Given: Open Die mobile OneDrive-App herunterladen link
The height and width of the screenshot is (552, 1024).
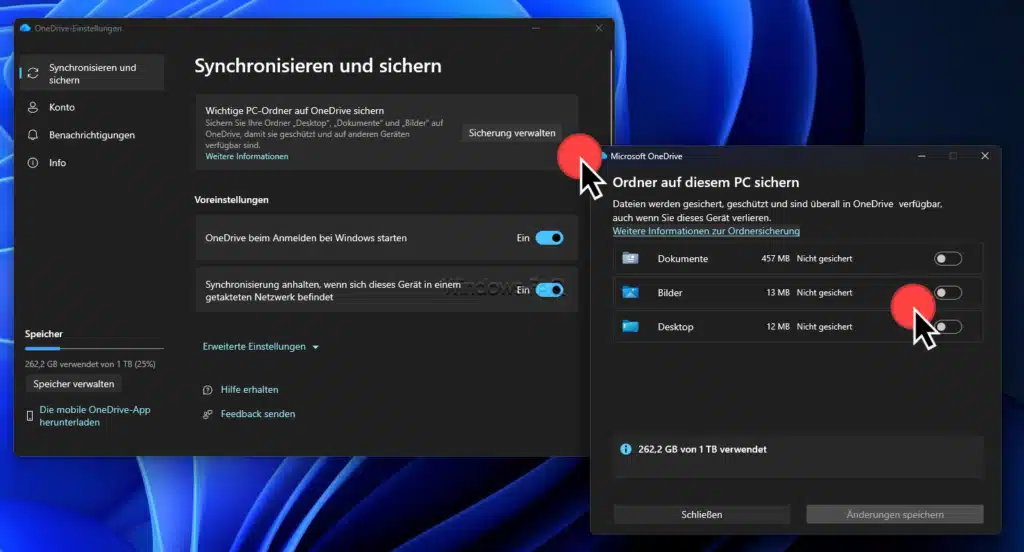Looking at the screenshot, I should click(95, 416).
